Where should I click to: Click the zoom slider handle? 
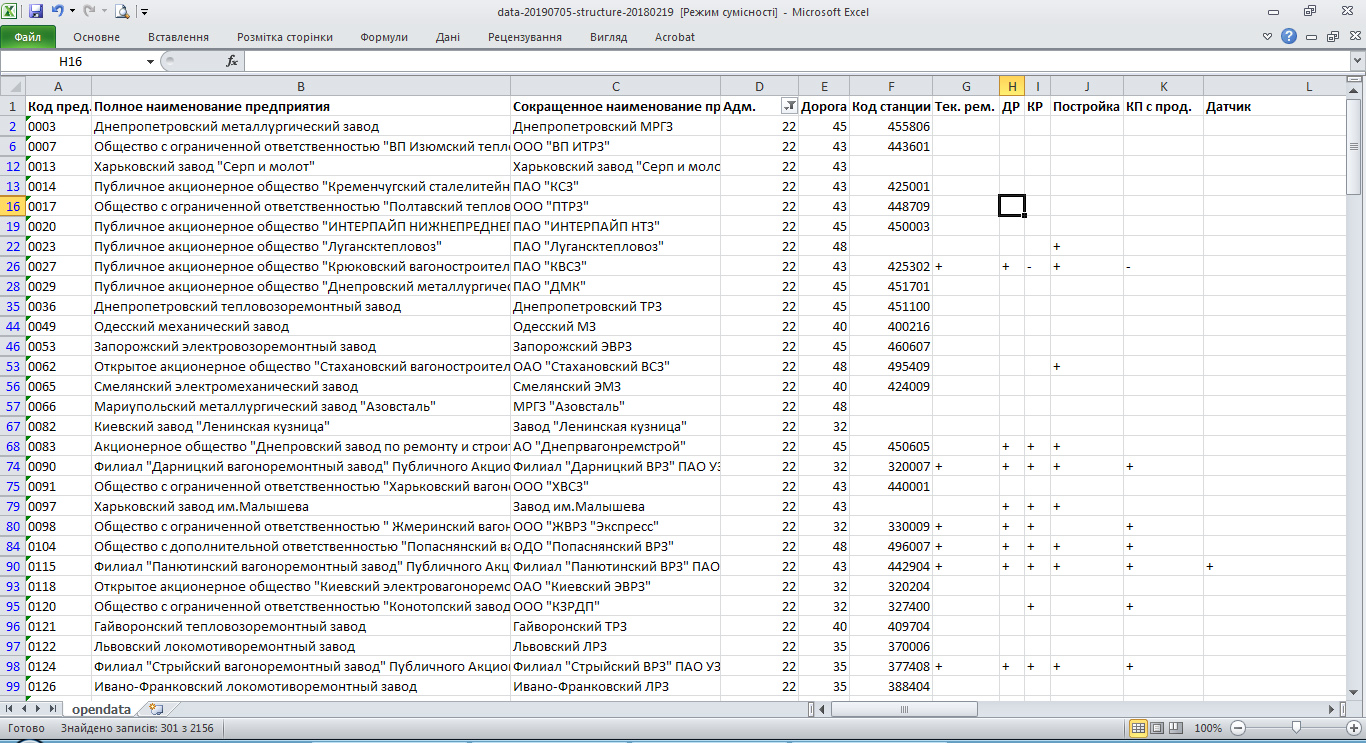click(1296, 728)
